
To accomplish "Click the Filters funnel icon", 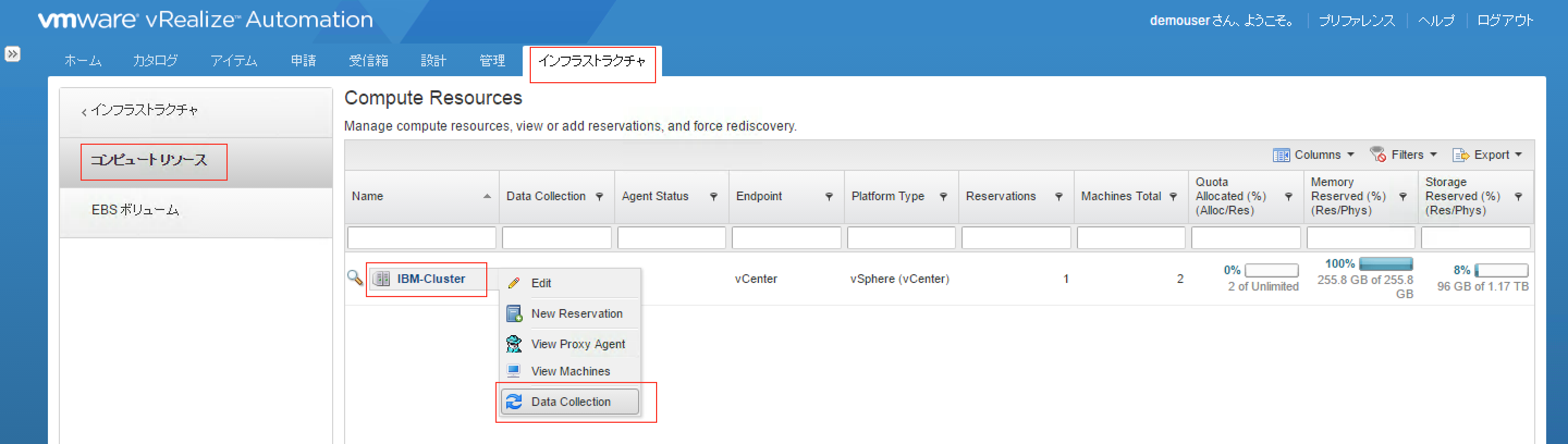I will [x=1377, y=155].
